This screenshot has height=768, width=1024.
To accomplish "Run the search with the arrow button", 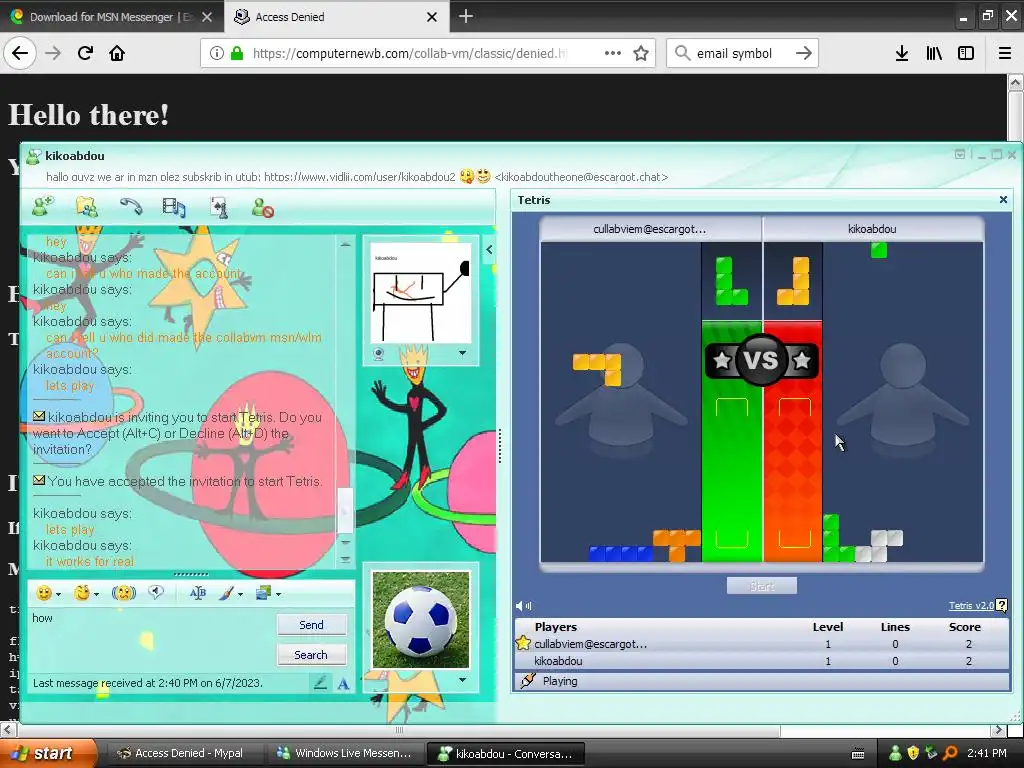I will tap(803, 53).
